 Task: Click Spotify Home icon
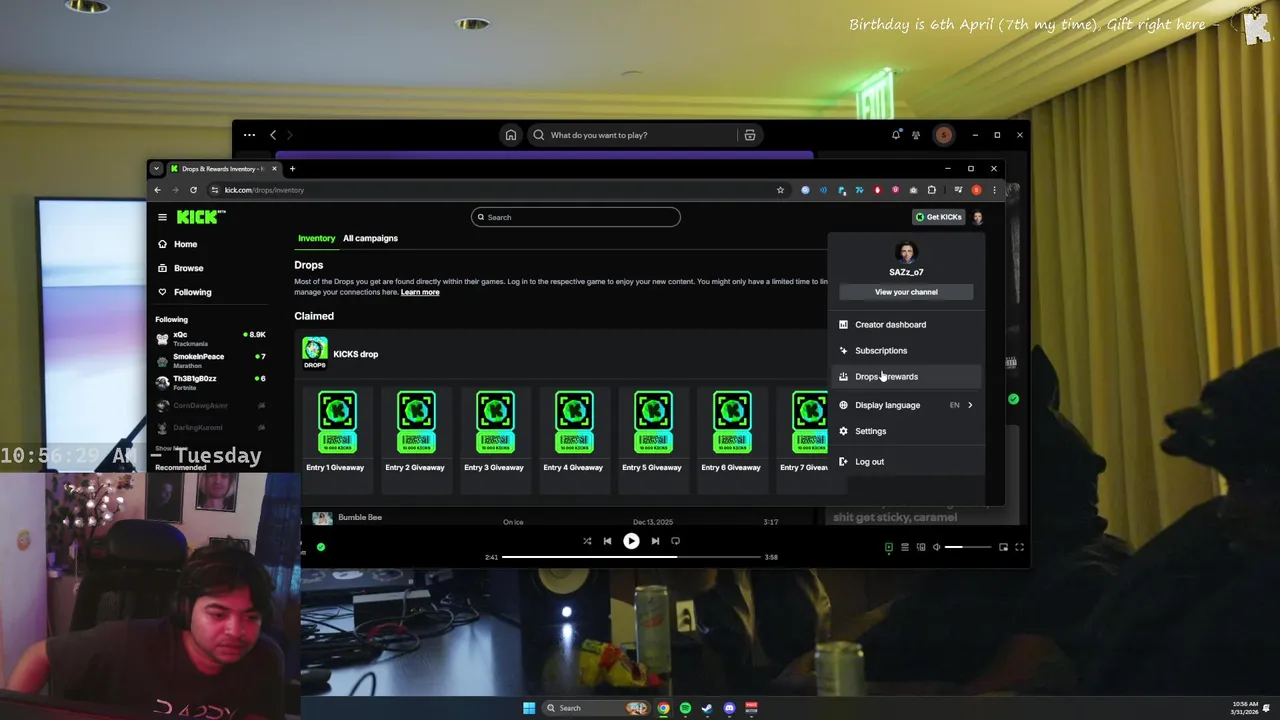(x=511, y=135)
